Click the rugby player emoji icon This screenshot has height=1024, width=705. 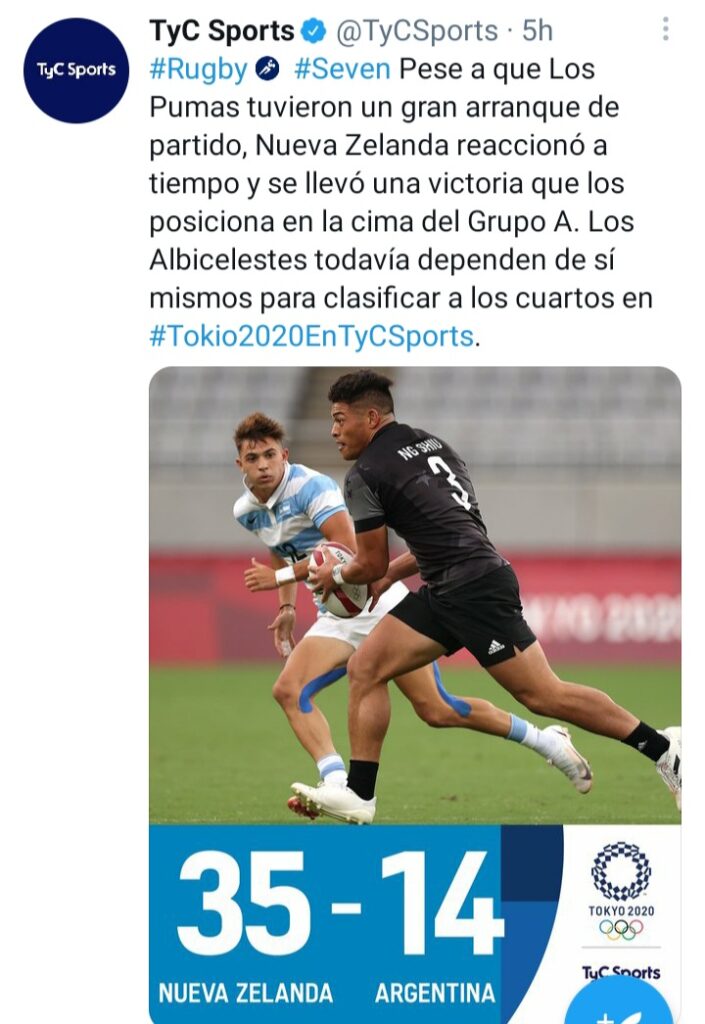pyautogui.click(x=268, y=69)
